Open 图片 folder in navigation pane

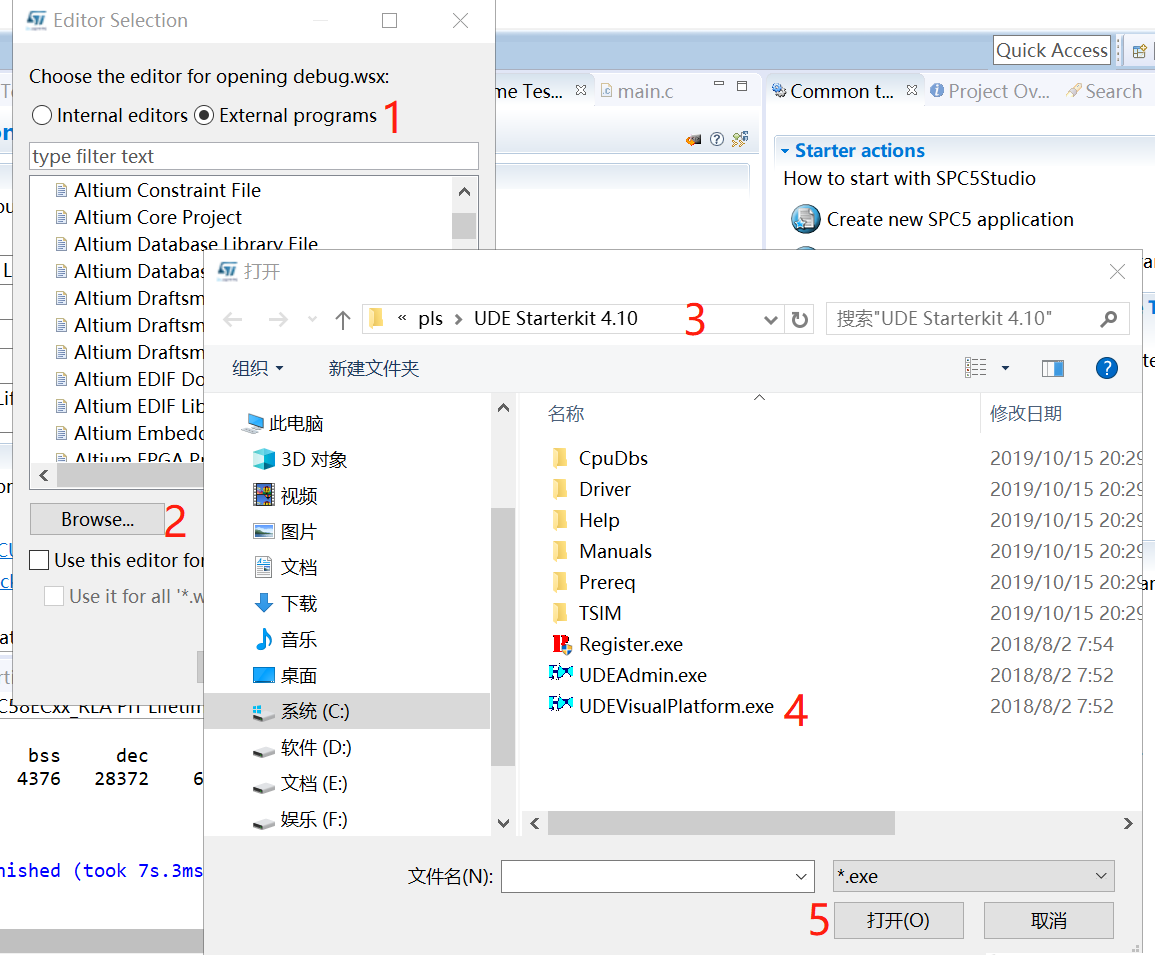coord(286,531)
